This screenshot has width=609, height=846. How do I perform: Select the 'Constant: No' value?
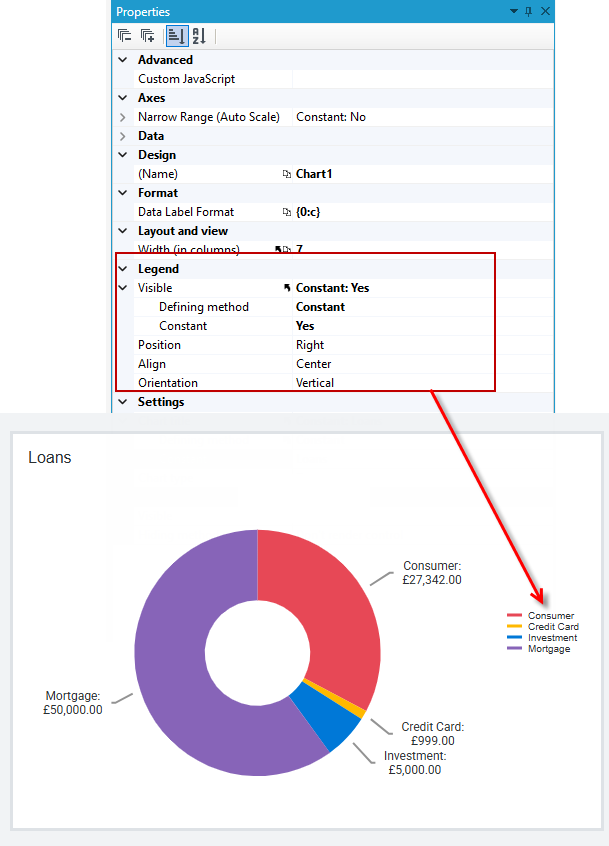tap(331, 117)
